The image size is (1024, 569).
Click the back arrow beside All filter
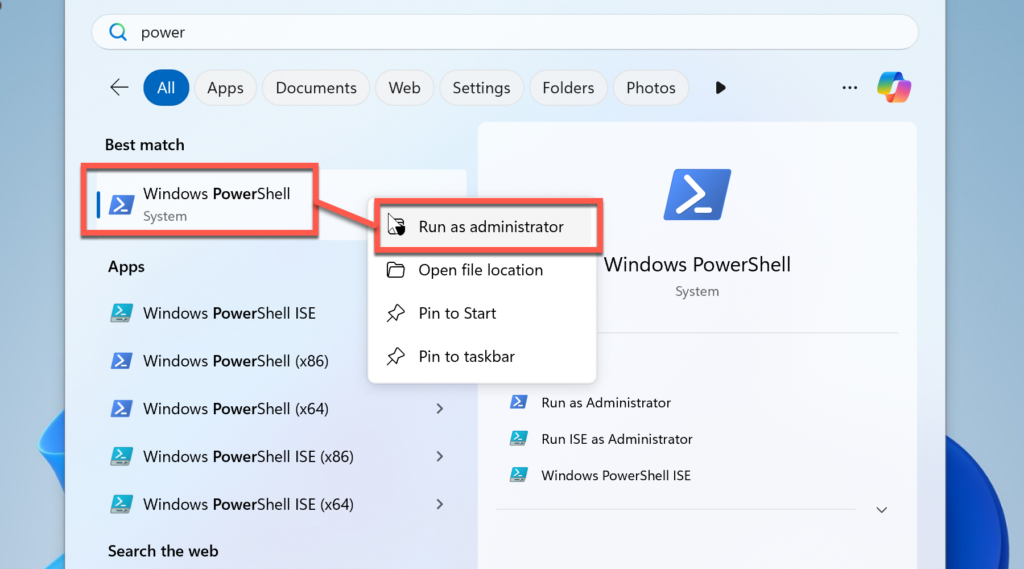tap(119, 88)
